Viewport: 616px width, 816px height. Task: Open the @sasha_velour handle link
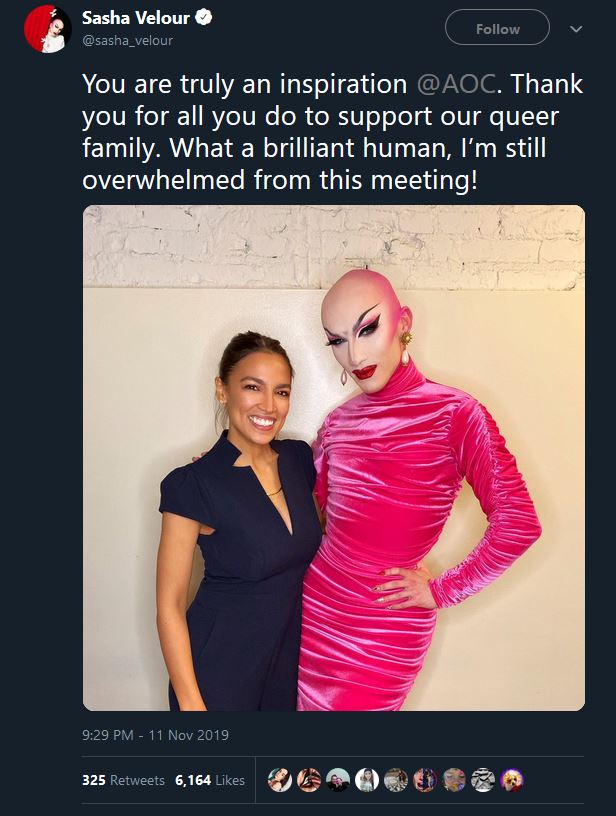[127, 40]
